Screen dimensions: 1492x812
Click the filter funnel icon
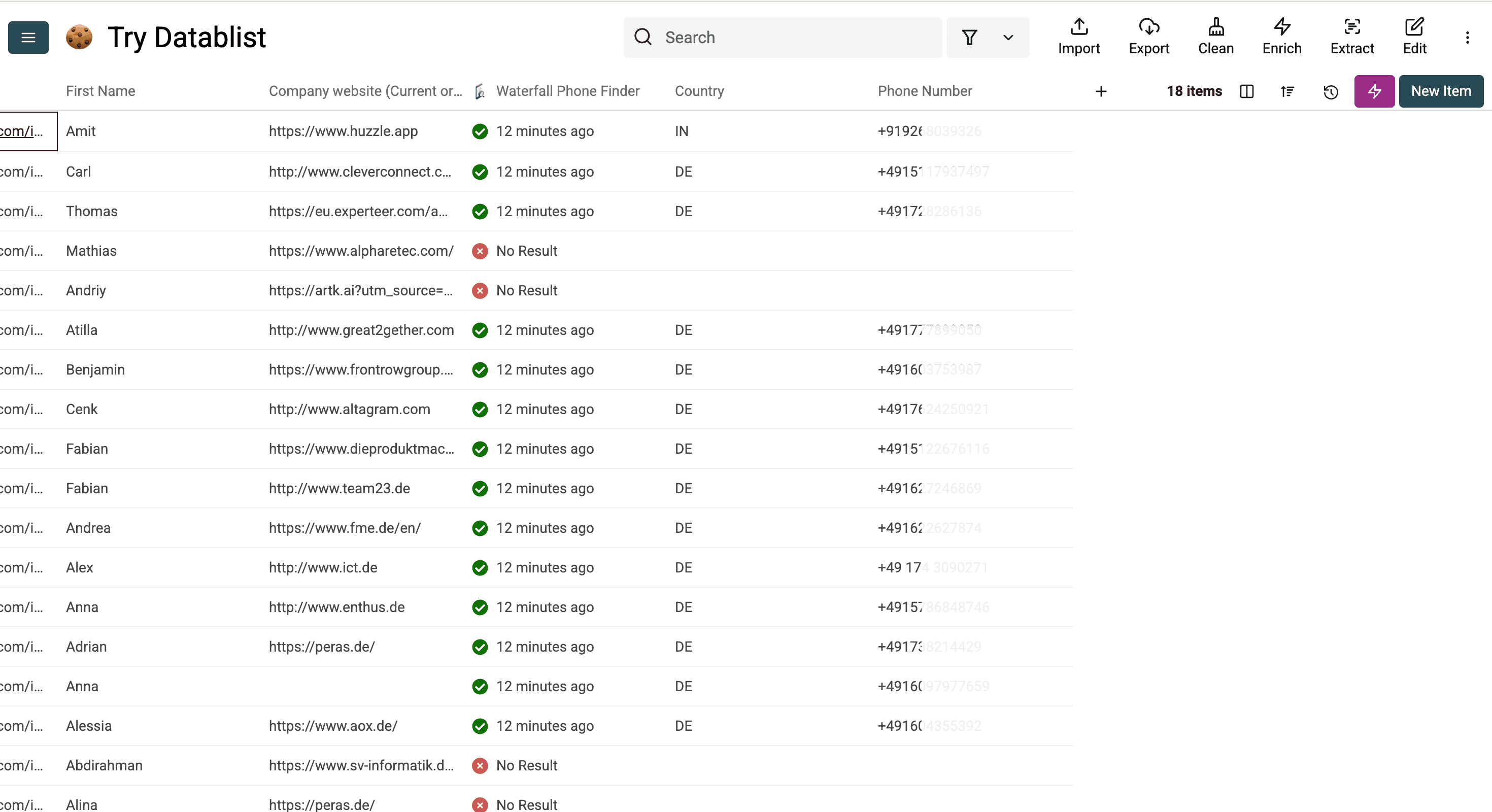click(x=969, y=38)
